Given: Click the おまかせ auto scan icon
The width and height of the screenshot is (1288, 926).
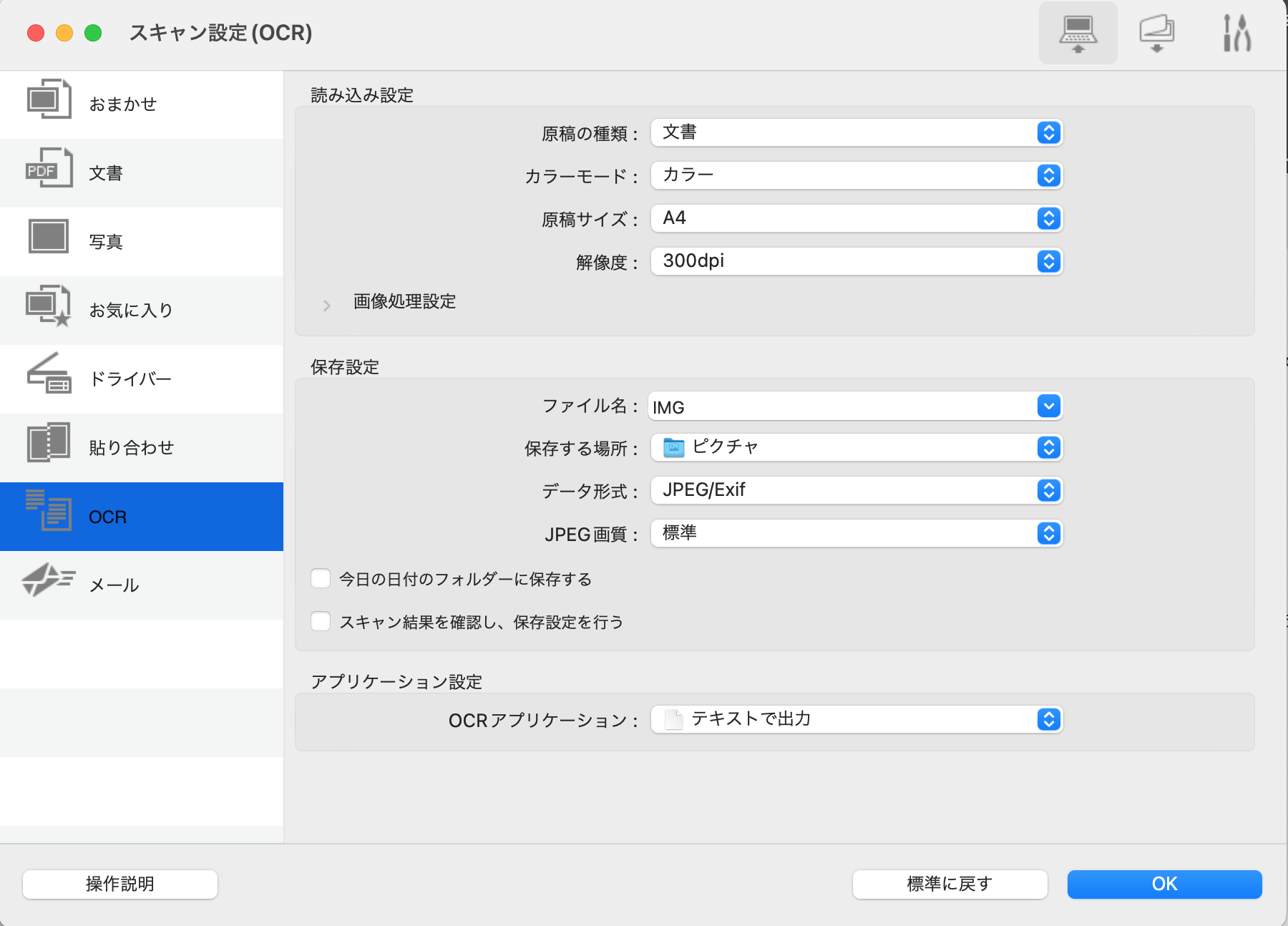Looking at the screenshot, I should click(49, 99).
